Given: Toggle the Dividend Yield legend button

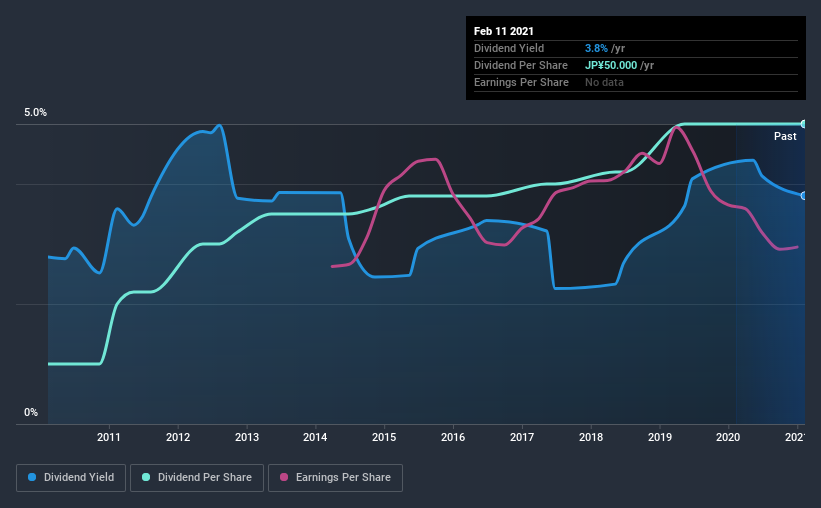Looking at the screenshot, I should point(71,478).
